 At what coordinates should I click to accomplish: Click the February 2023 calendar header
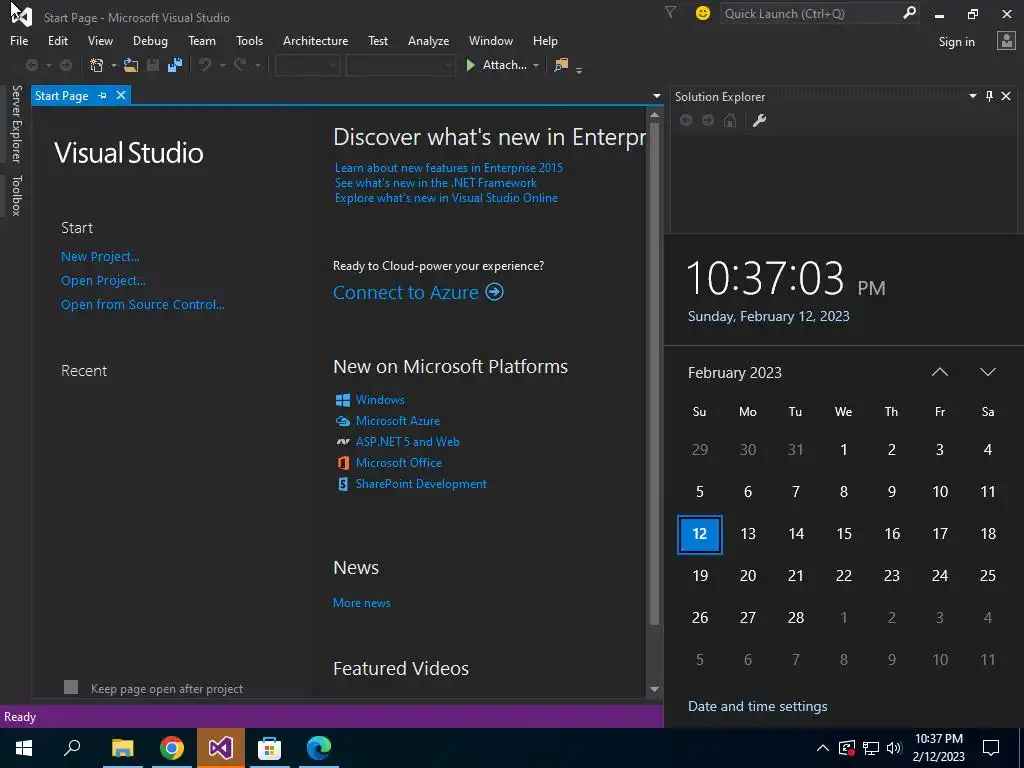(735, 373)
